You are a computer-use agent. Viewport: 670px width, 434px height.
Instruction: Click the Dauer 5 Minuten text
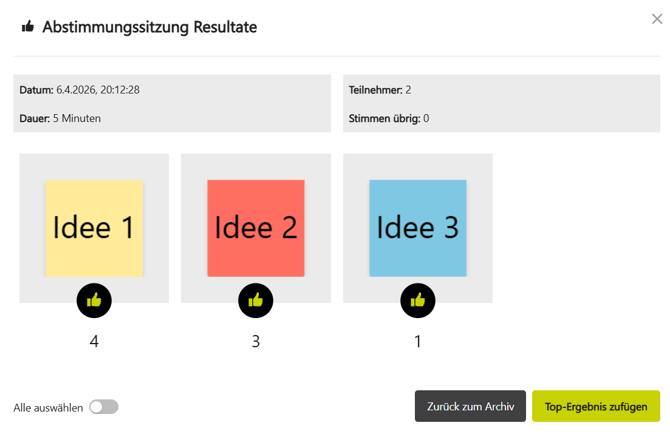coord(60,118)
